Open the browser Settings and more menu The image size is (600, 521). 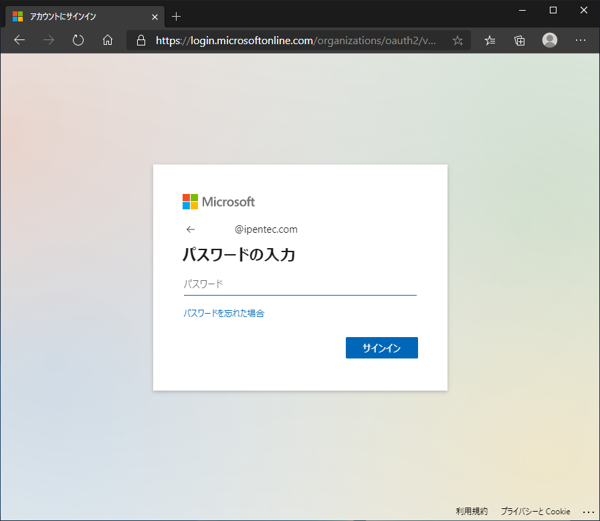coord(580,40)
